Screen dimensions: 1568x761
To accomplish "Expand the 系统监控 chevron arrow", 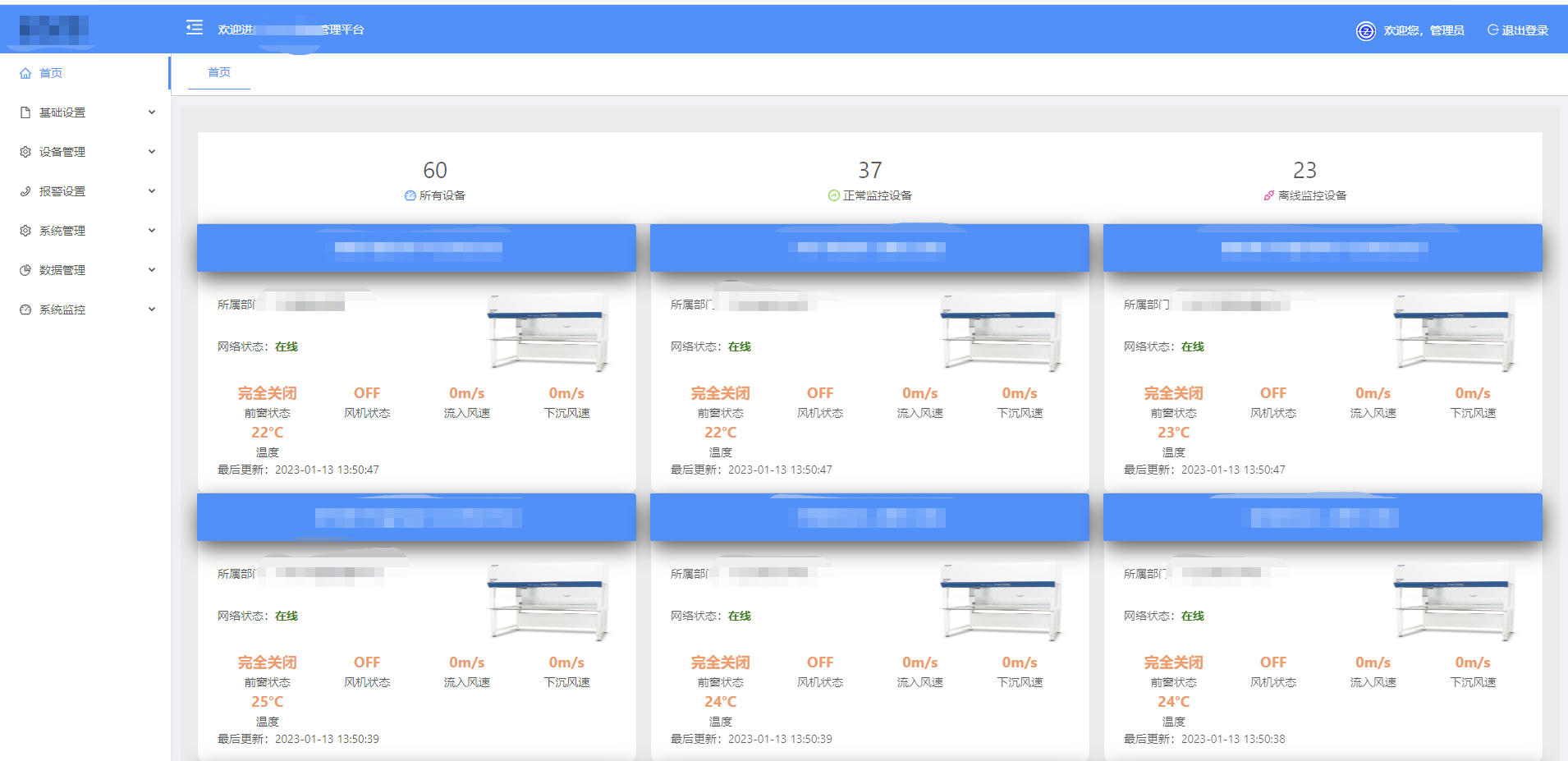I will (x=152, y=309).
